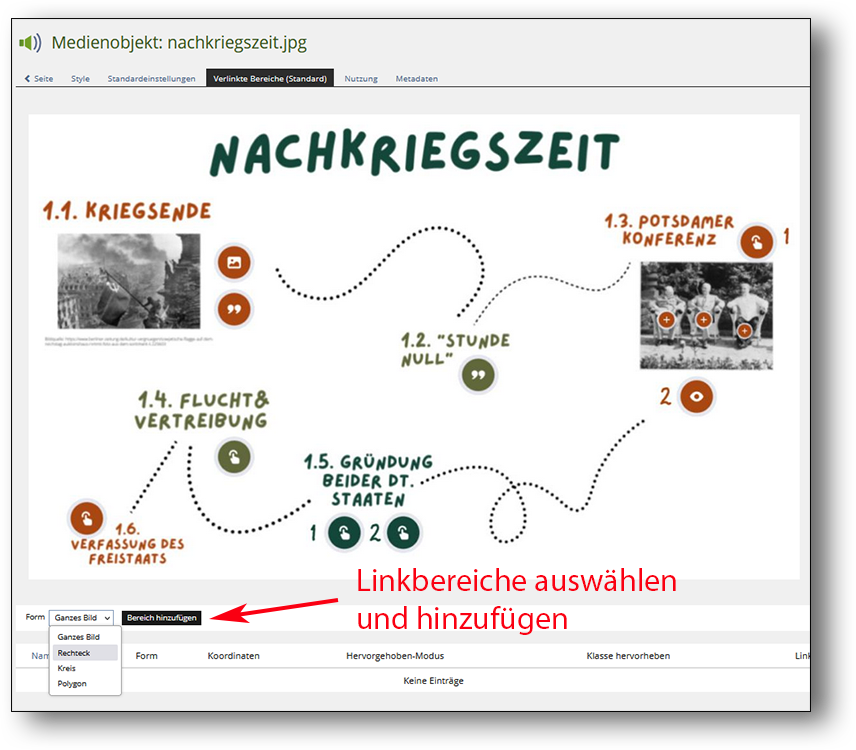This screenshot has height=750, width=856.
Task: Click the Kriegsende historical photo thumbnail
Action: click(128, 281)
